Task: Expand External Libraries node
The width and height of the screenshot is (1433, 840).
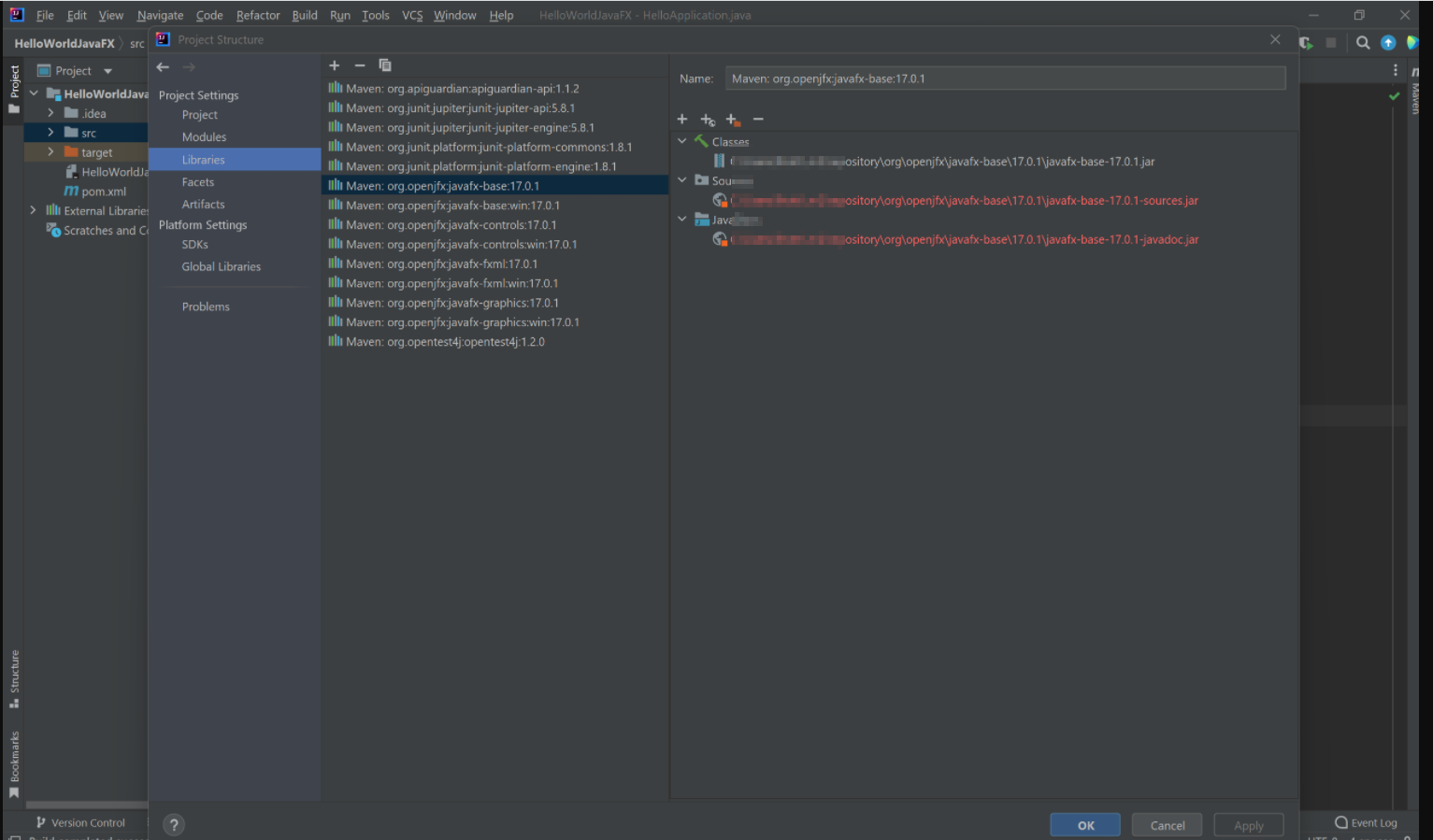Action: (x=34, y=210)
